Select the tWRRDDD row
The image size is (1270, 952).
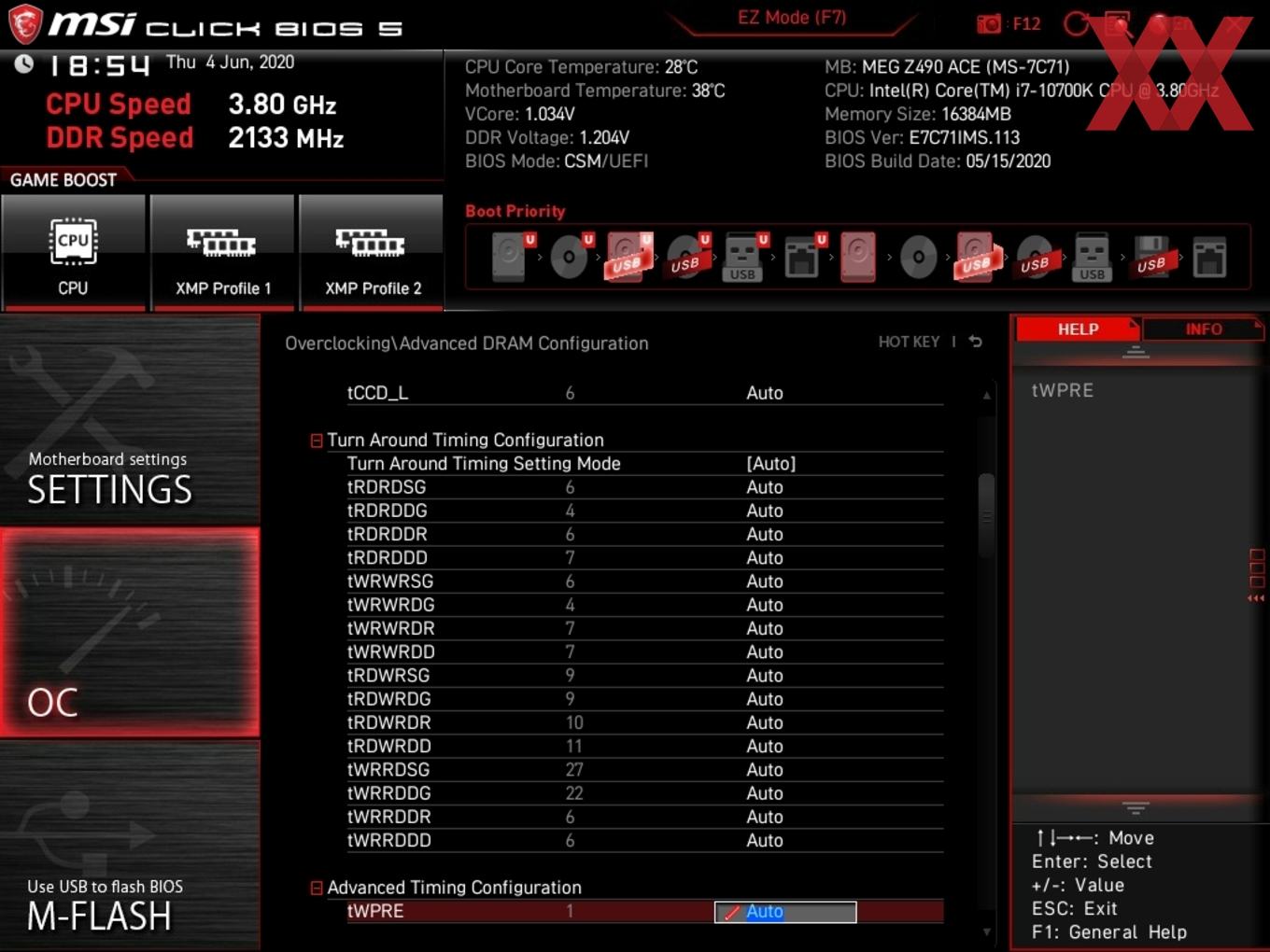644,841
